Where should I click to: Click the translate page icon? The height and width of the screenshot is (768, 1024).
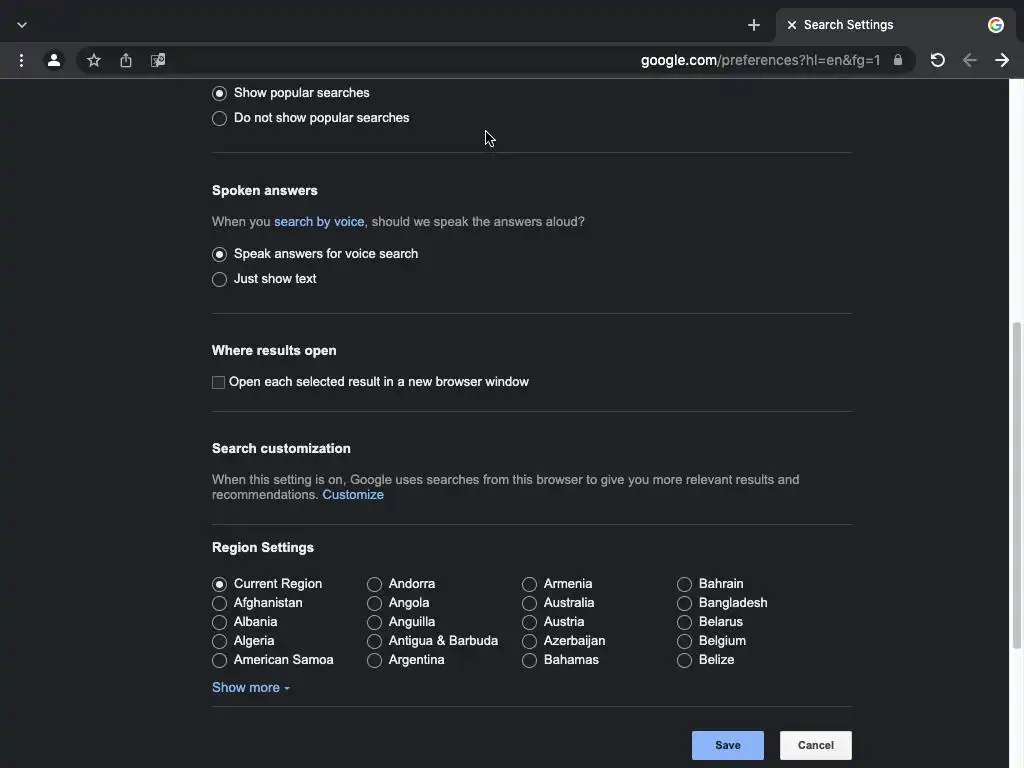[x=158, y=60]
